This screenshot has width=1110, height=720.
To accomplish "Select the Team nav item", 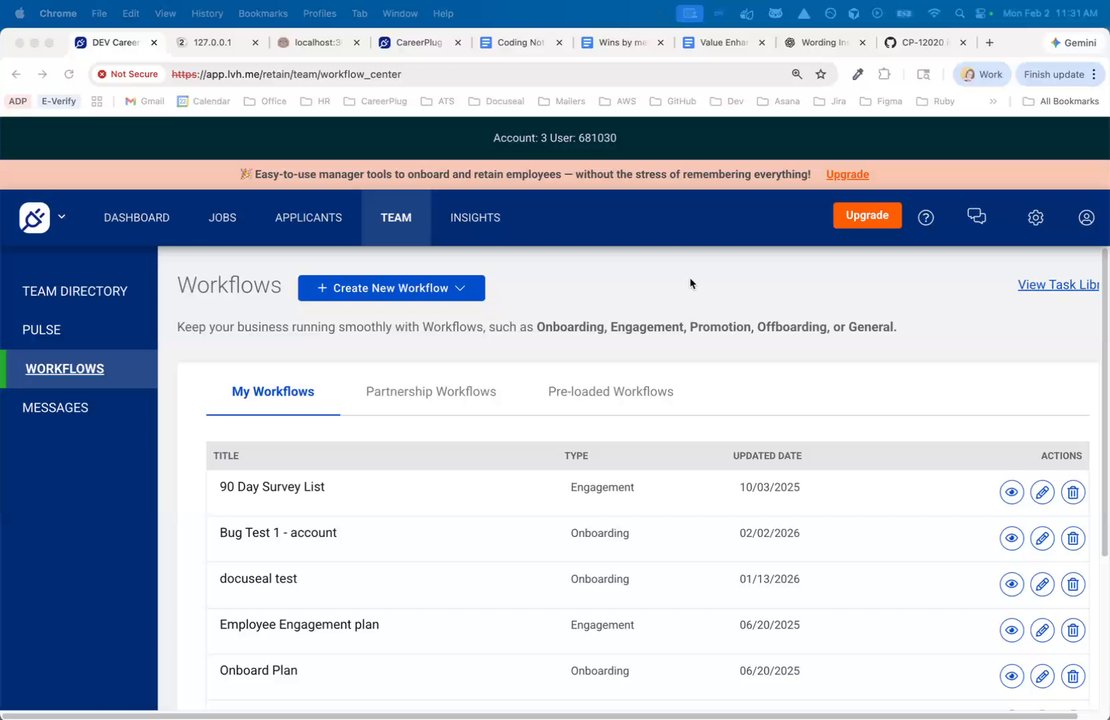I will [396, 217].
